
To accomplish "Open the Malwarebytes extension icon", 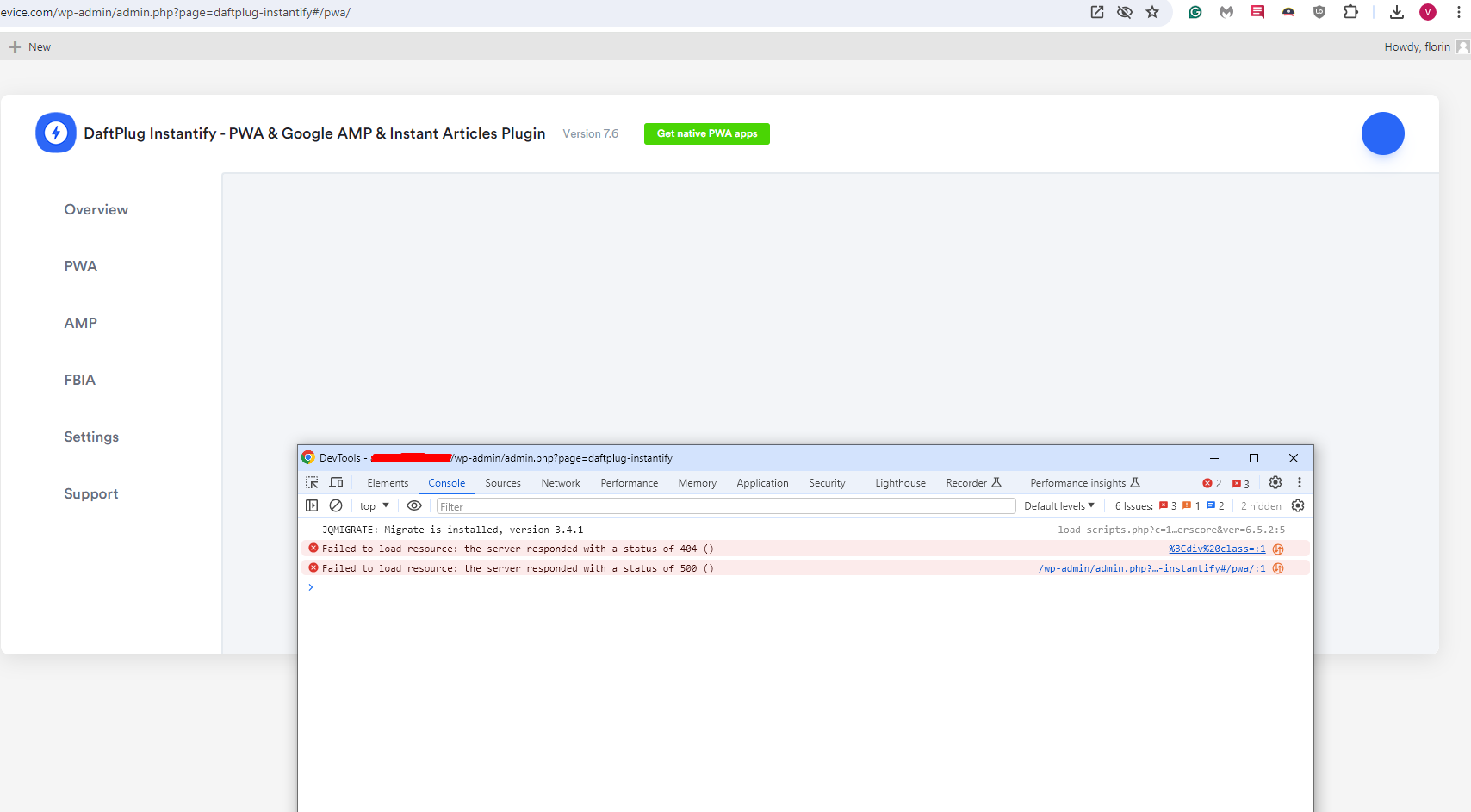I will tap(1226, 12).
